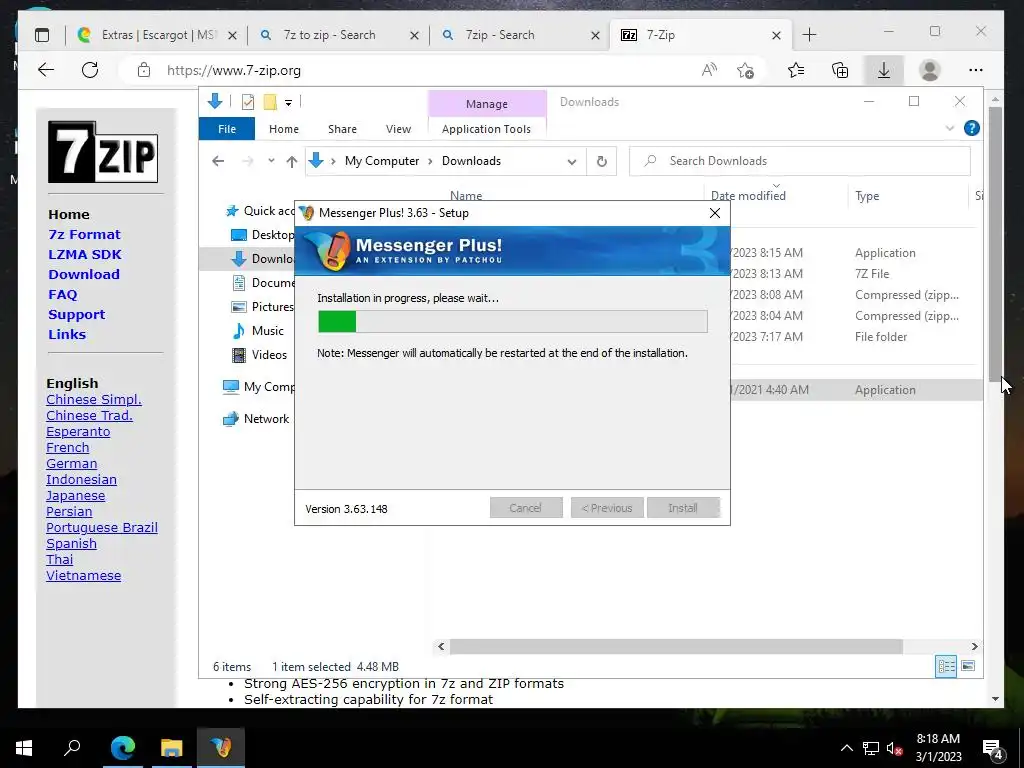Viewport: 1024px width, 768px height.
Task: Open taskbar Search icon
Action: 72,748
